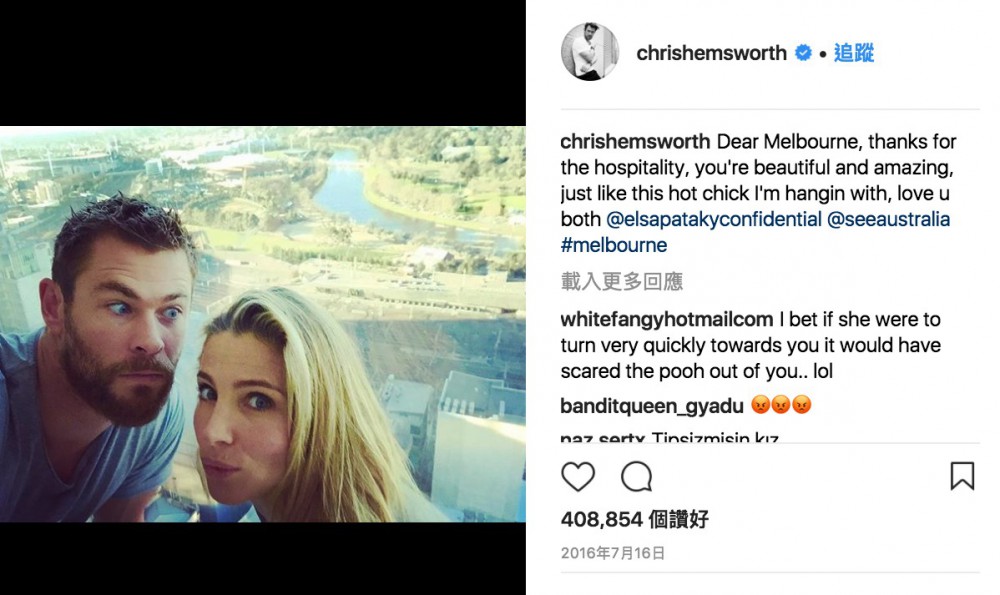The image size is (1000, 595).
Task: Visit the @seeaustralia mention
Action: pyautogui.click(x=888, y=219)
